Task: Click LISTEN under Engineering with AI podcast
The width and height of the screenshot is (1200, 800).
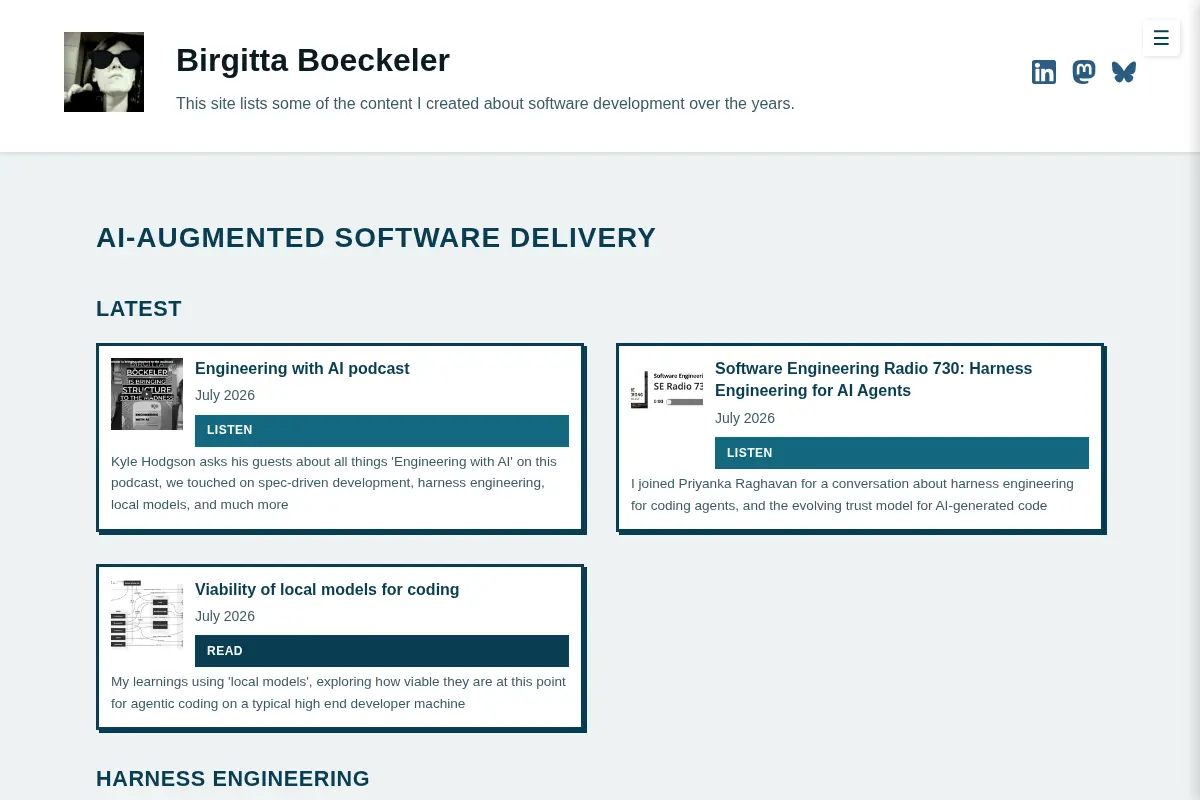Action: [x=382, y=430]
